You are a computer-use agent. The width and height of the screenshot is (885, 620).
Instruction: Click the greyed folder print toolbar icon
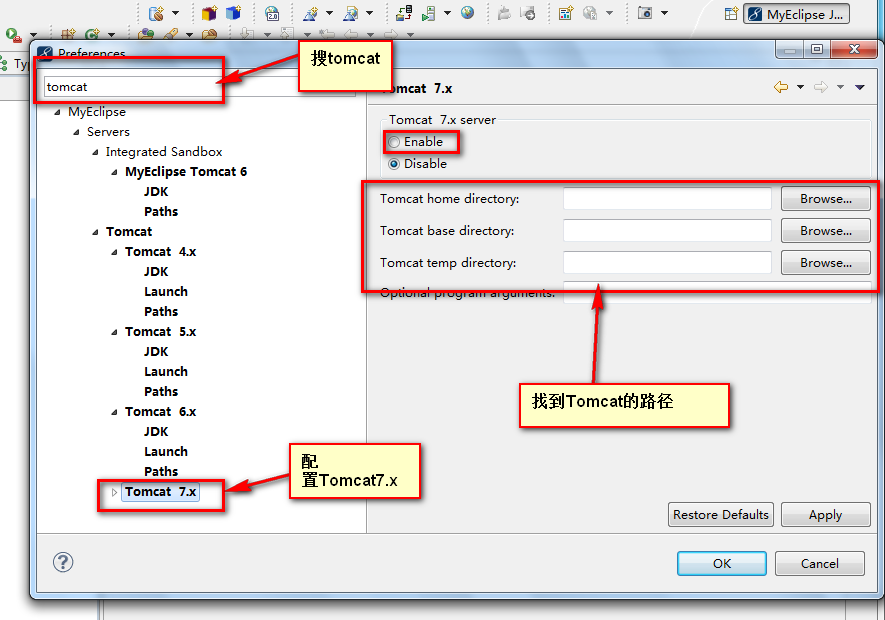pos(504,13)
